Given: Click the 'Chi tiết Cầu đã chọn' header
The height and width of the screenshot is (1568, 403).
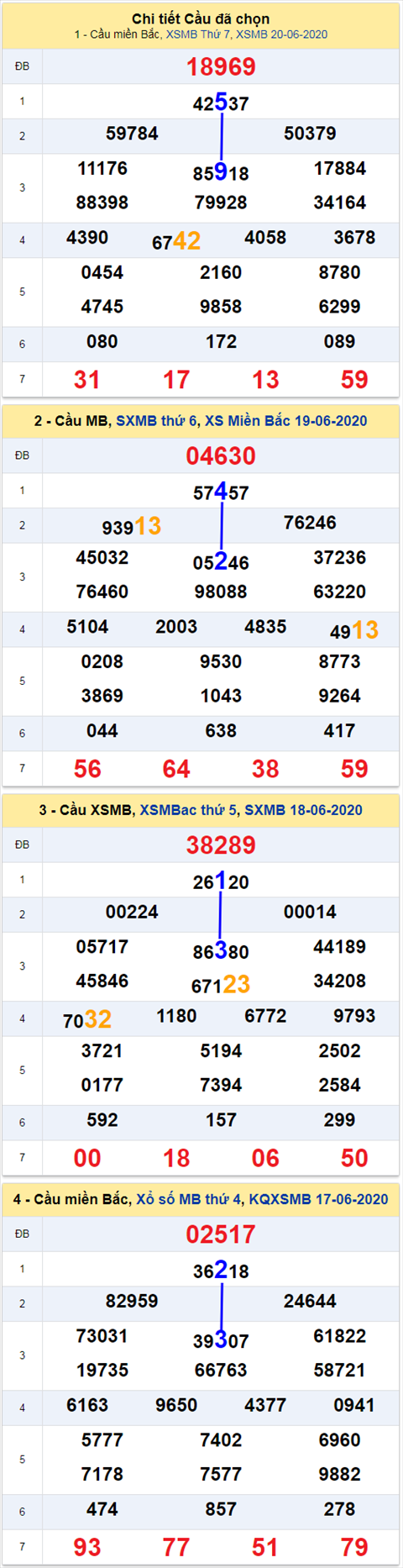Looking at the screenshot, I should [201, 18].
